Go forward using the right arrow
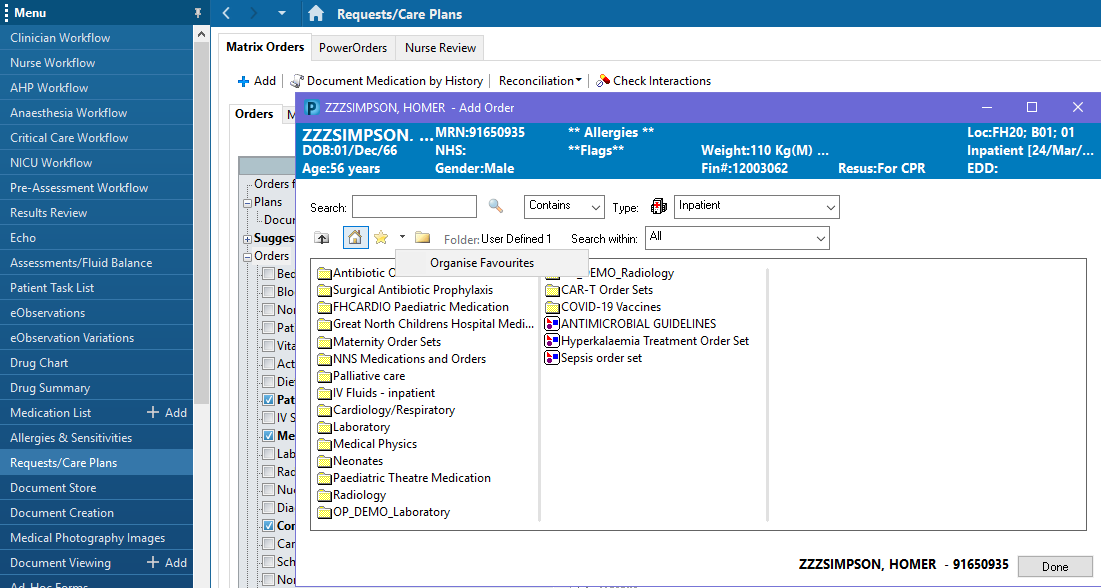Image resolution: width=1101 pixels, height=588 pixels. 253,13
